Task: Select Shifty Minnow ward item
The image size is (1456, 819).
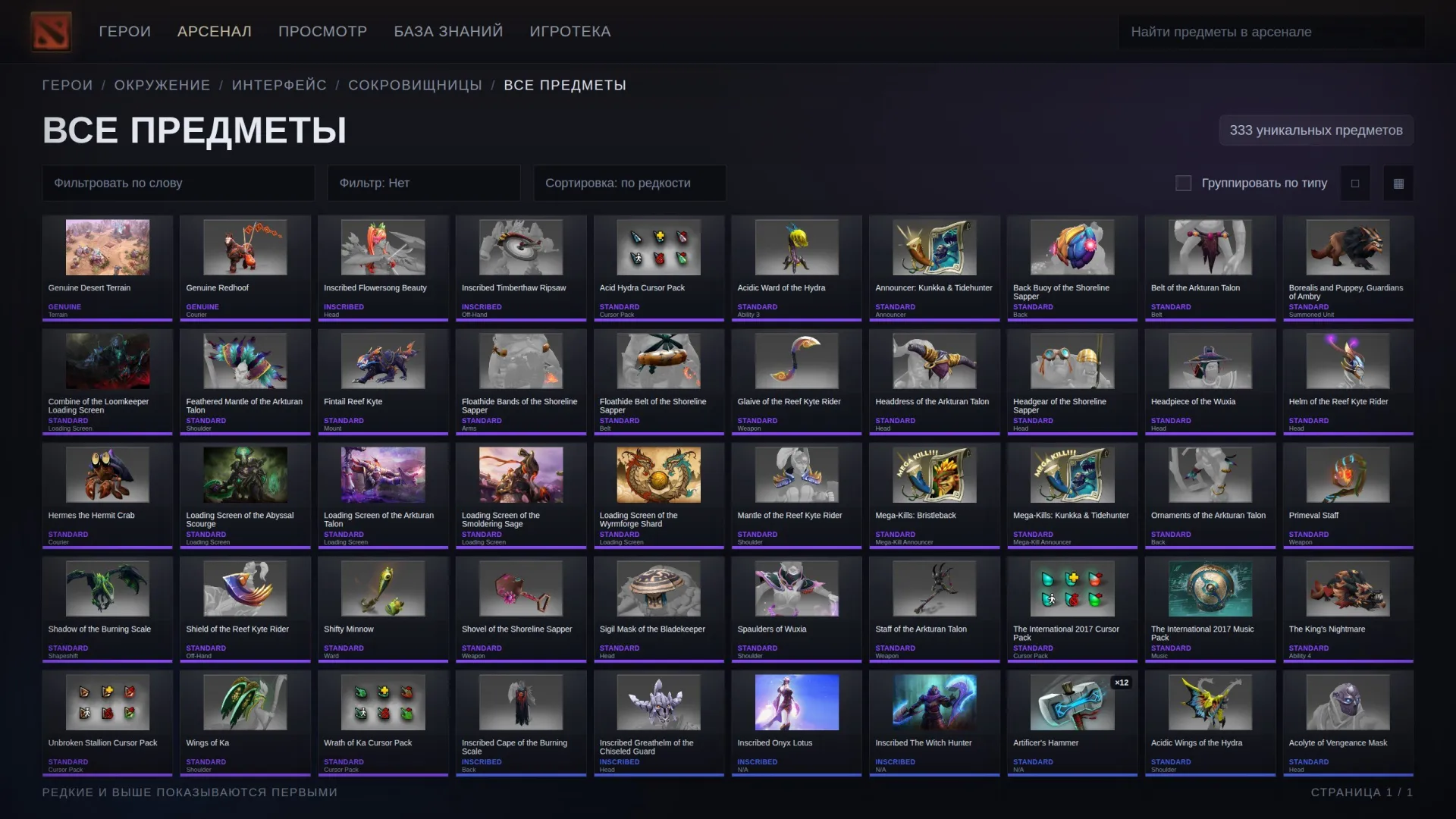Action: [x=383, y=609]
